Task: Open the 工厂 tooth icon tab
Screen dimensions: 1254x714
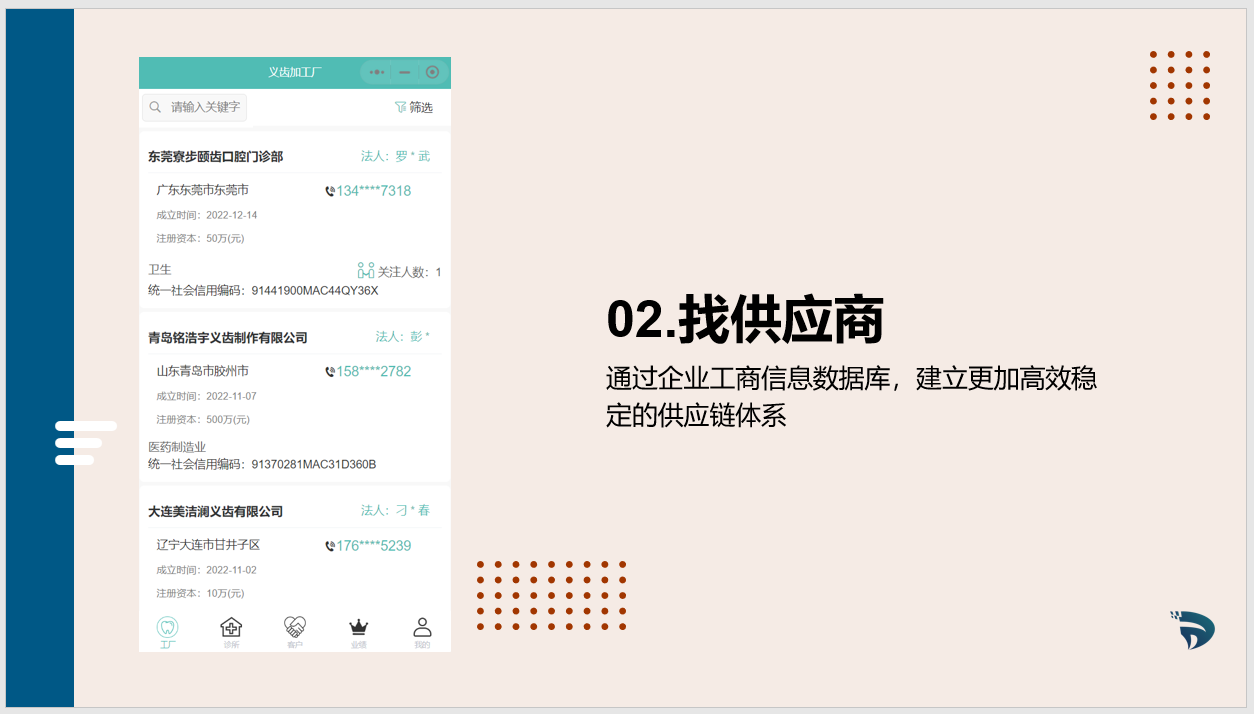Action: pyautogui.click(x=168, y=632)
